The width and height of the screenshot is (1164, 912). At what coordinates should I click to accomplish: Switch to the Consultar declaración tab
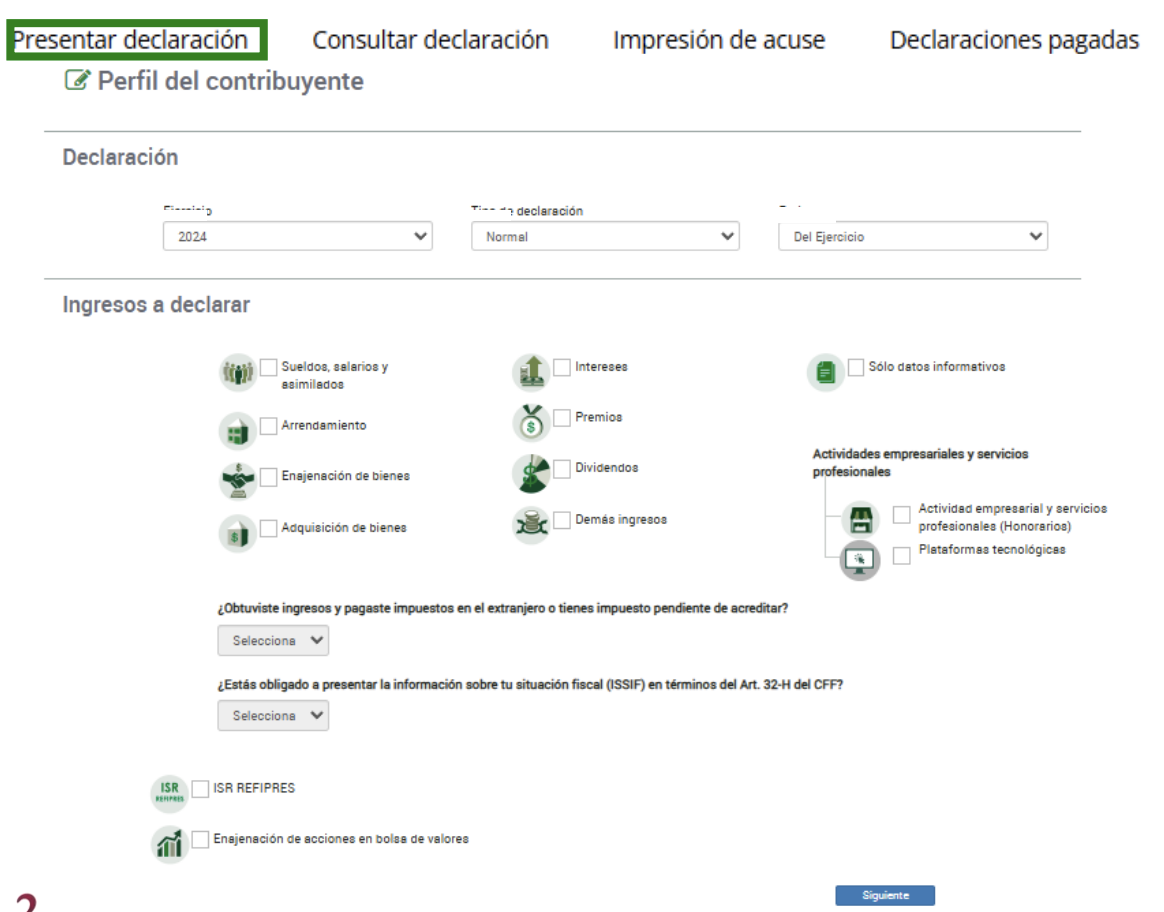pyautogui.click(x=430, y=40)
